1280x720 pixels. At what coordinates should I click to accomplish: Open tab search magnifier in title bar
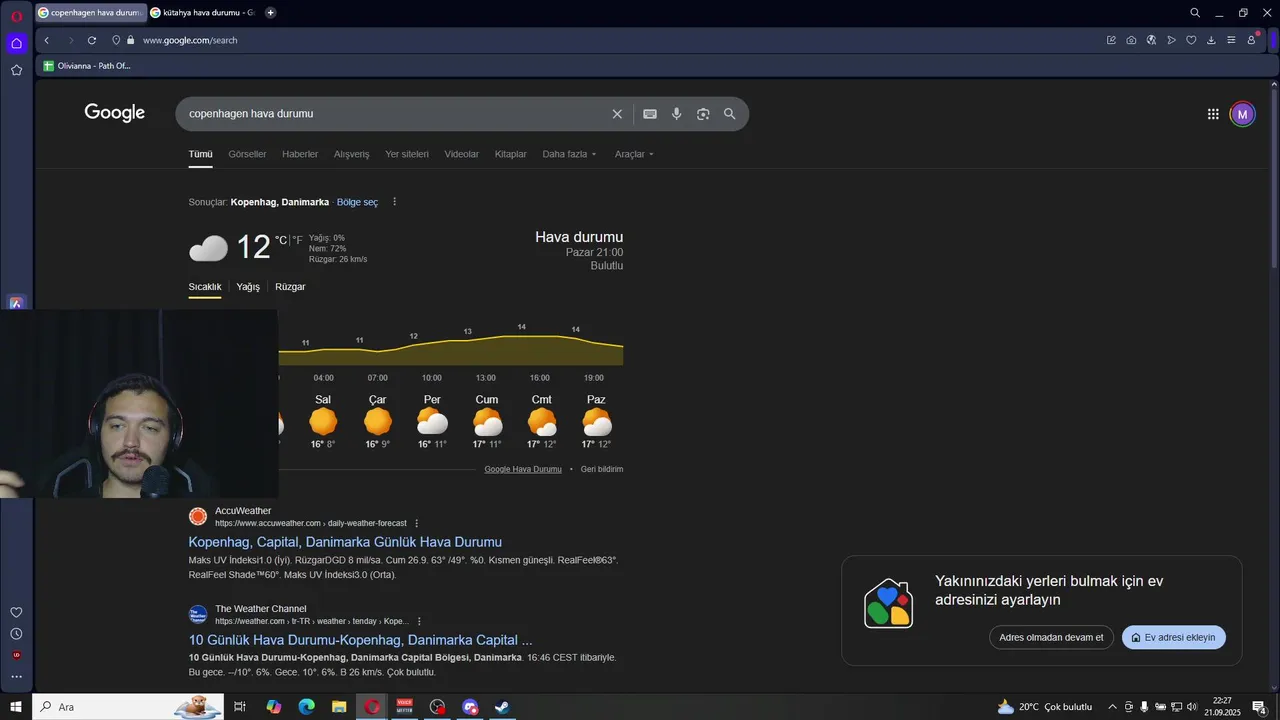coord(1195,13)
